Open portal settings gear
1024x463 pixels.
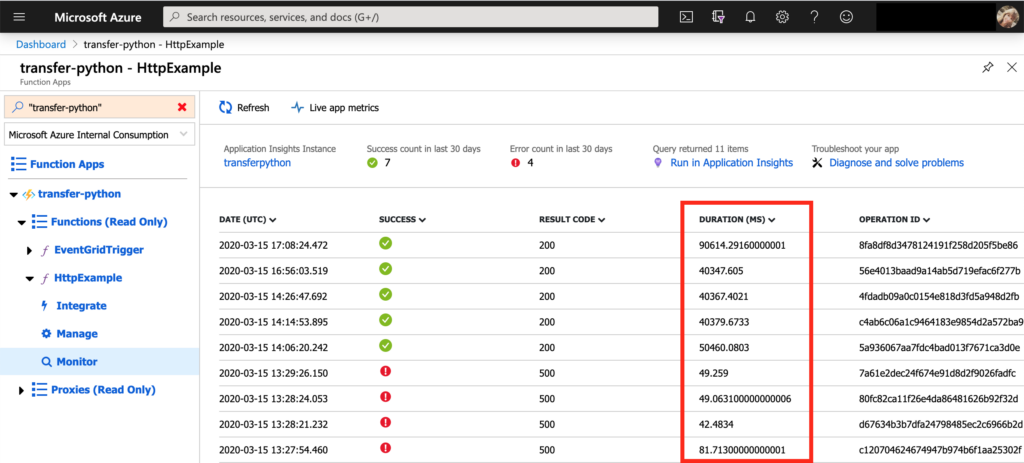[782, 18]
